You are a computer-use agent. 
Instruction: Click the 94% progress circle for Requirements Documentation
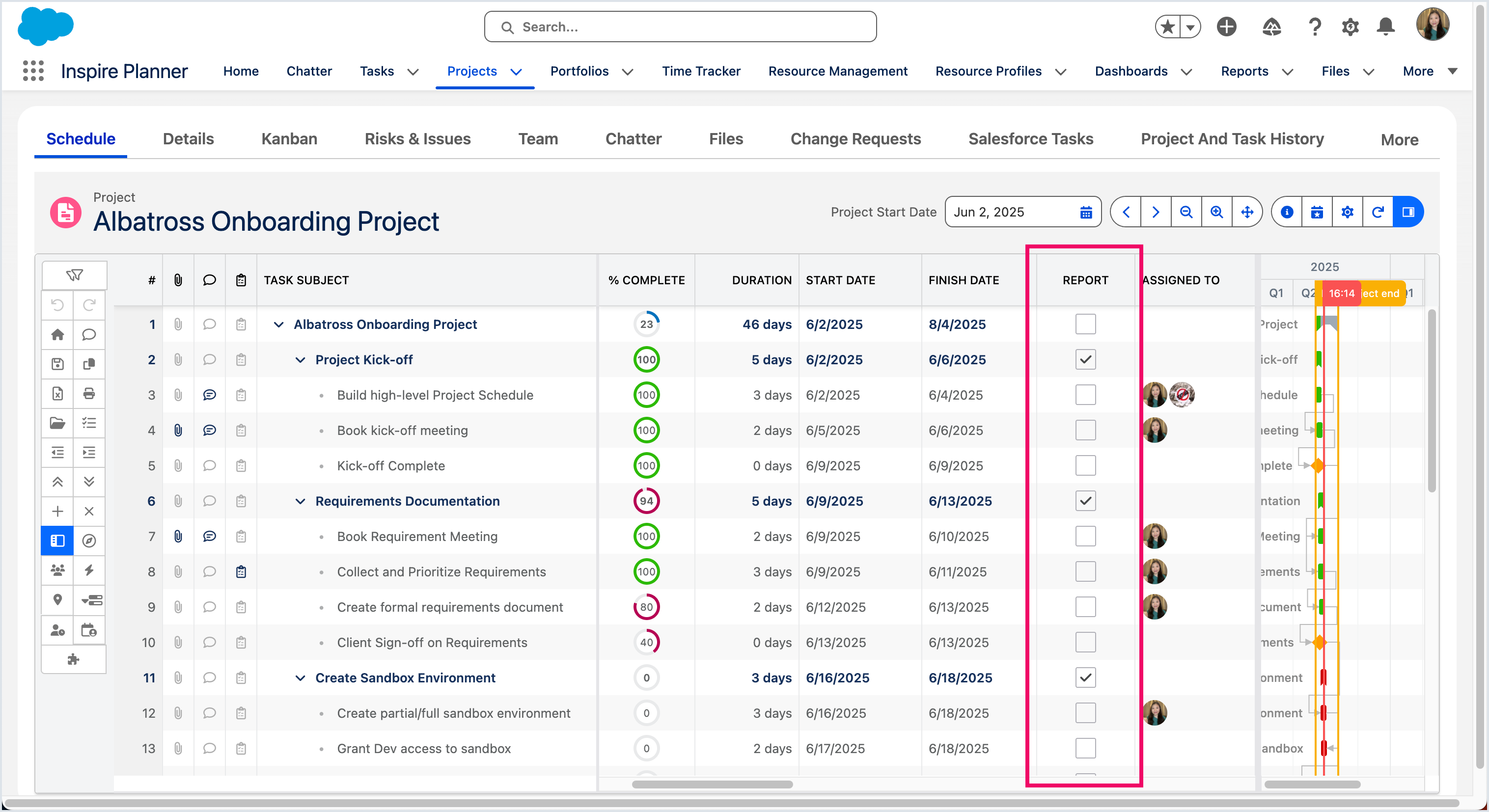646,501
